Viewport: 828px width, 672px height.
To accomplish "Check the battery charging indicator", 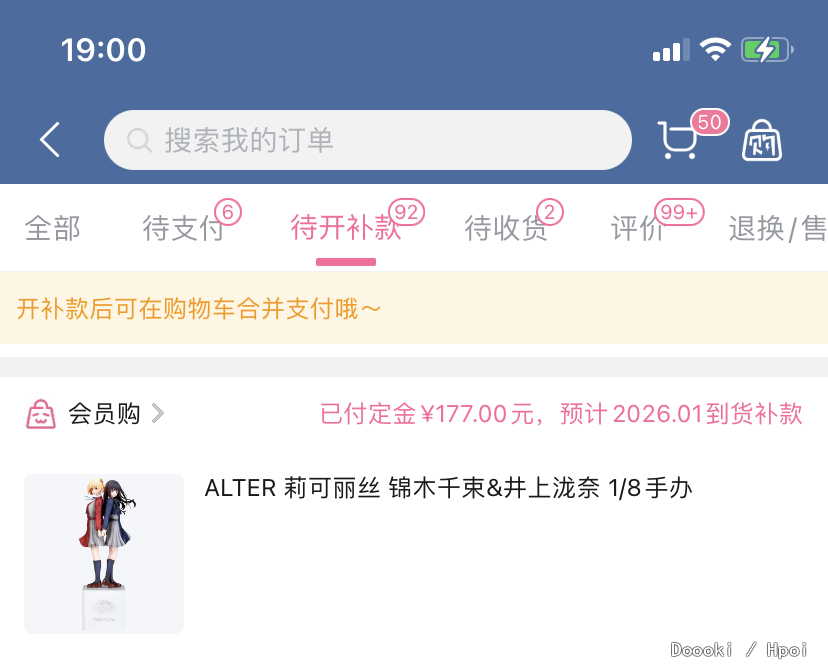I will click(x=767, y=50).
